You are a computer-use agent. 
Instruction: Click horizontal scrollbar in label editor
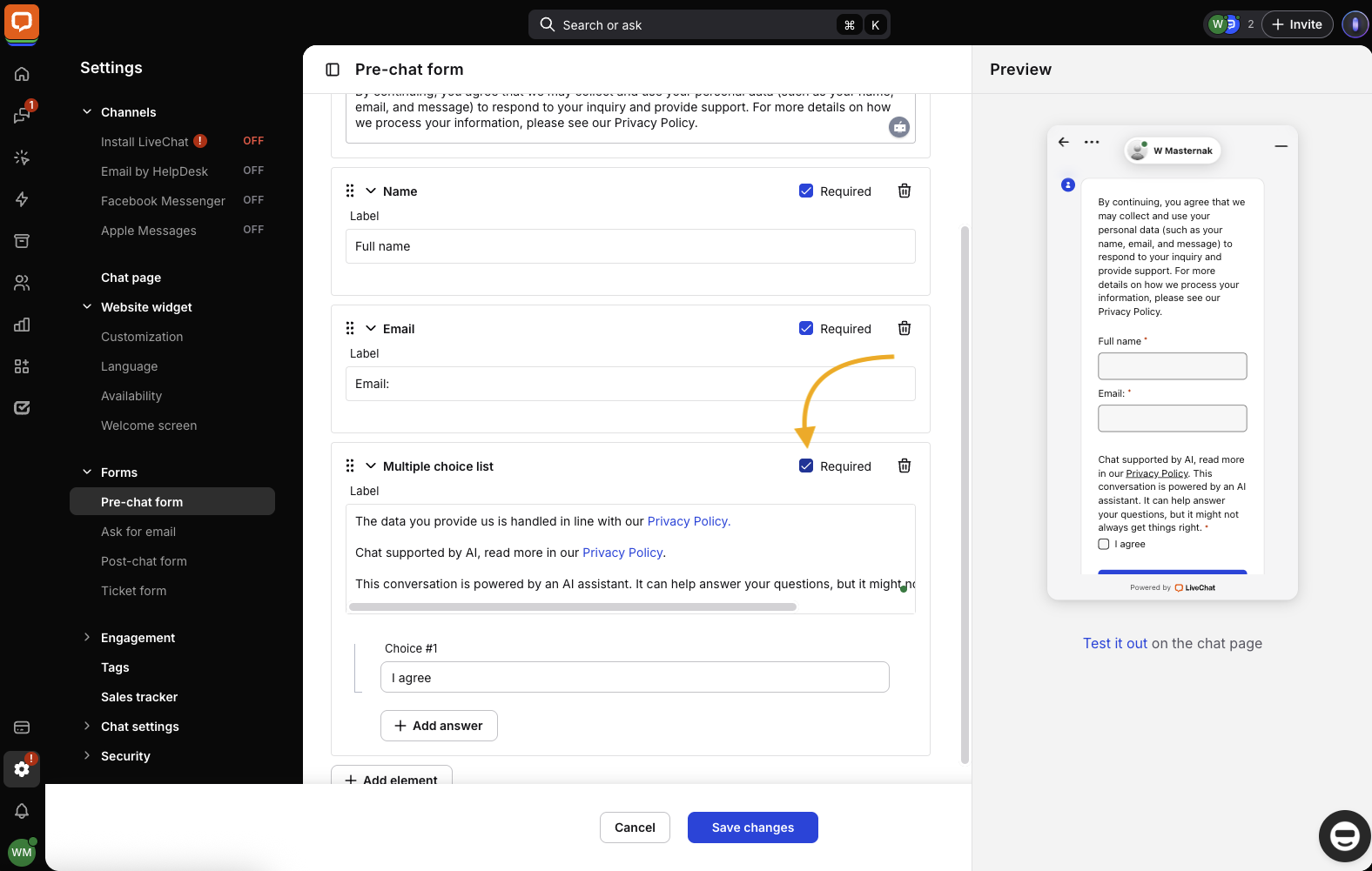(x=573, y=606)
